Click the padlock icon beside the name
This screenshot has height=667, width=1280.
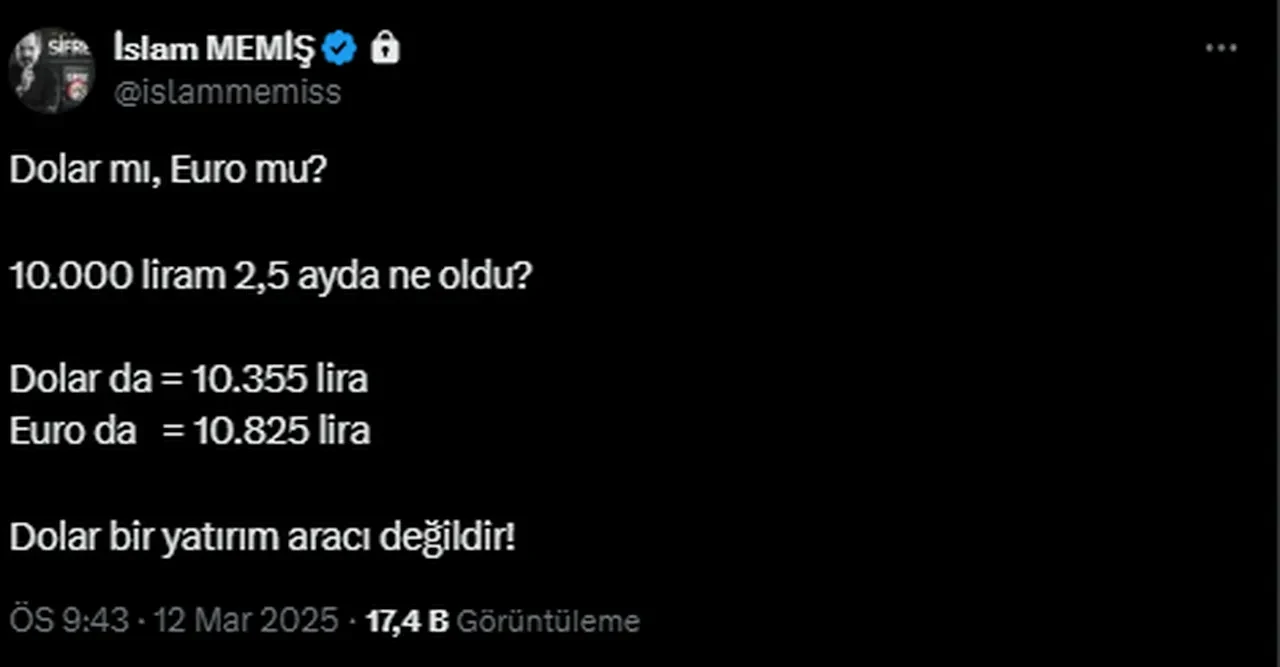click(x=385, y=48)
